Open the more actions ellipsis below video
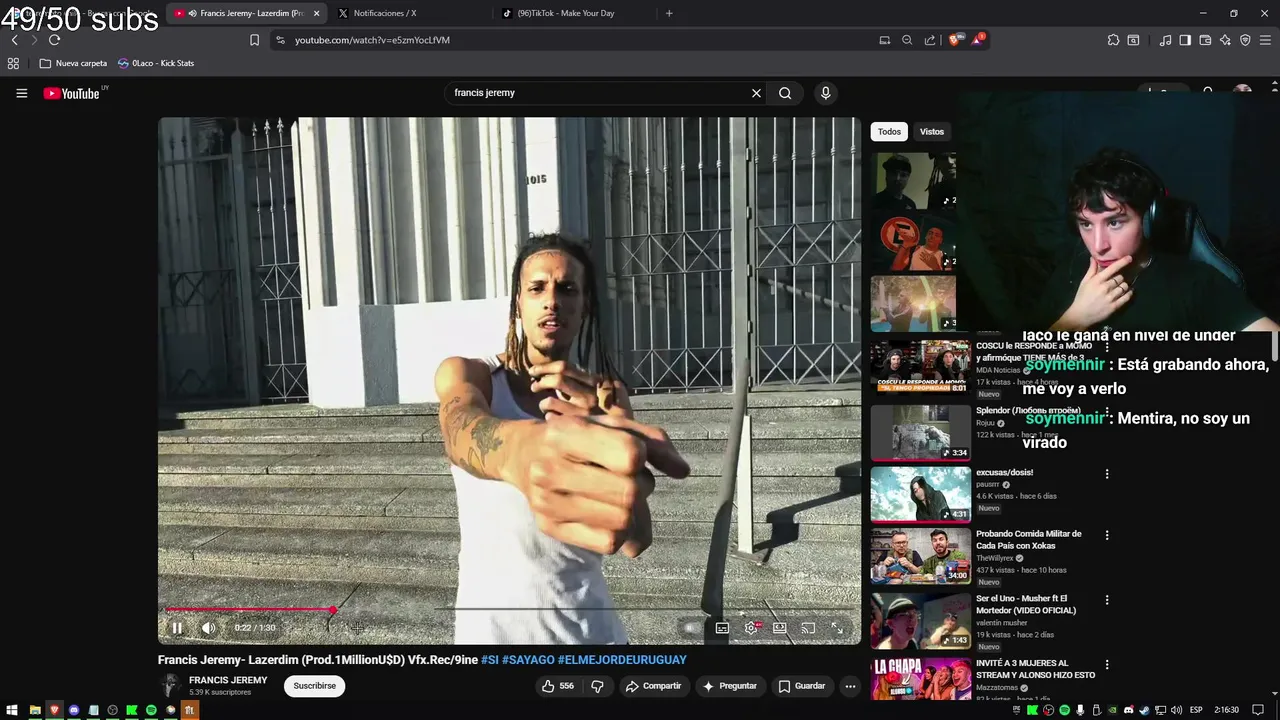The image size is (1280, 720). click(x=850, y=686)
